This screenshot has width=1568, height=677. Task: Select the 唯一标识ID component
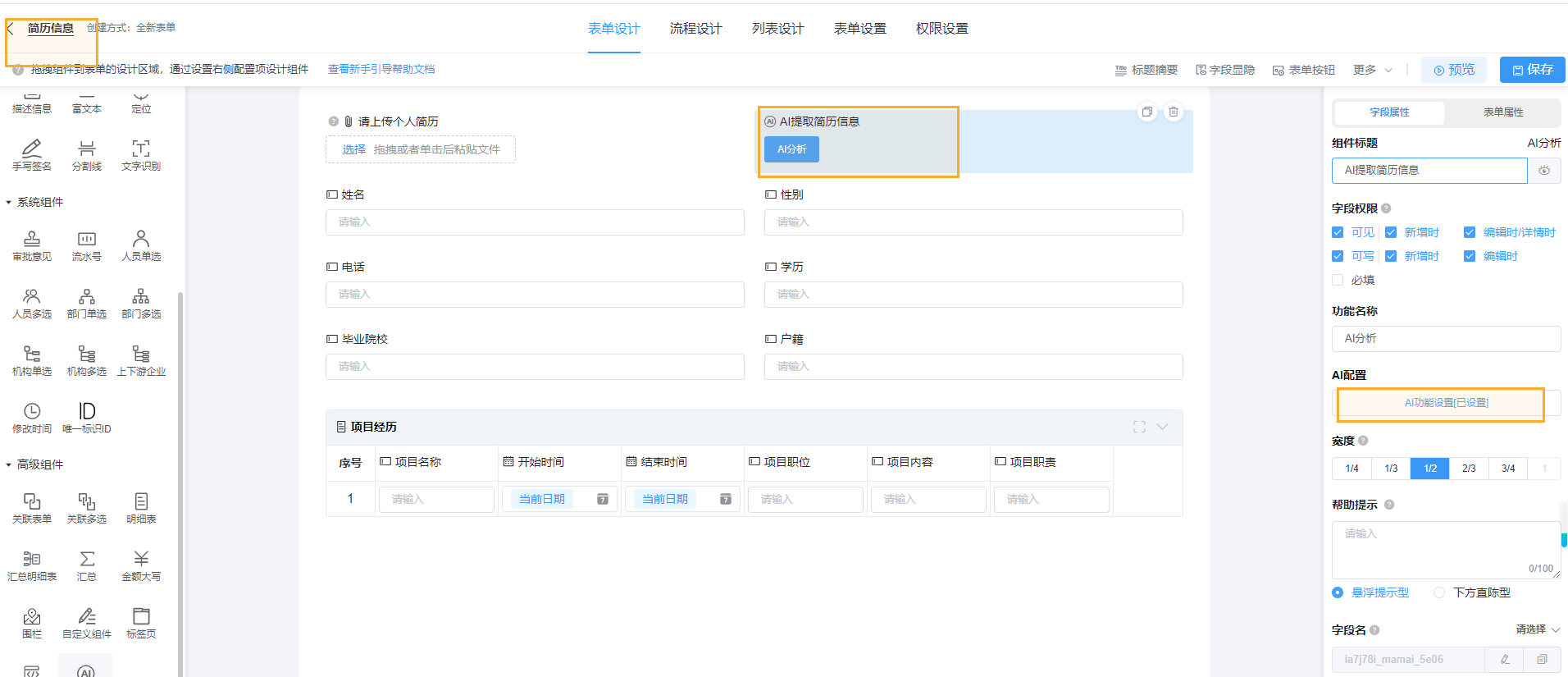point(87,417)
